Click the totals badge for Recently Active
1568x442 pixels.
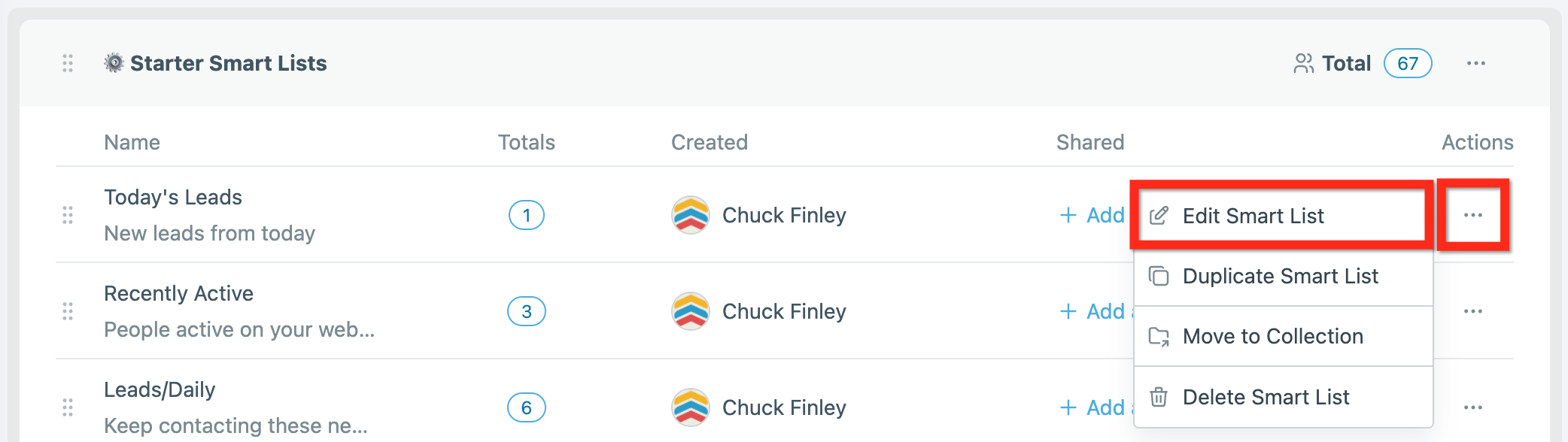point(527,311)
